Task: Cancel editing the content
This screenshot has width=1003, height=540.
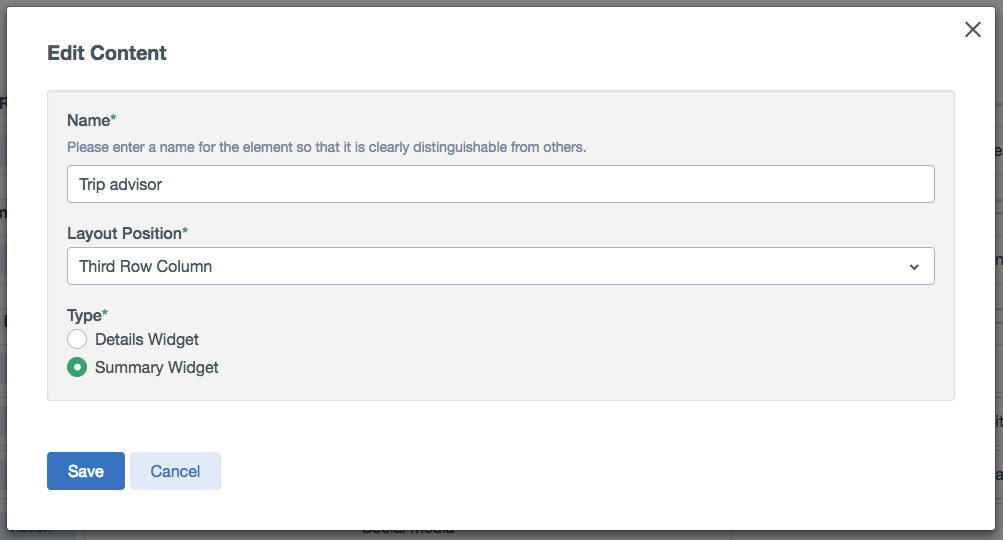Action: (175, 471)
